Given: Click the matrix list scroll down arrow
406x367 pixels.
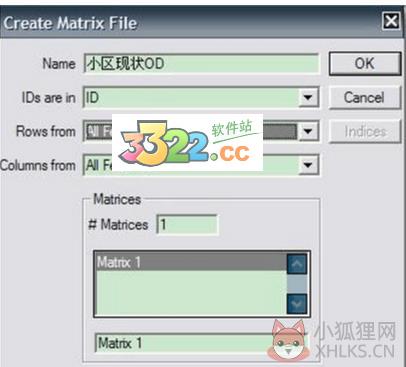Looking at the screenshot, I should click(x=297, y=303).
